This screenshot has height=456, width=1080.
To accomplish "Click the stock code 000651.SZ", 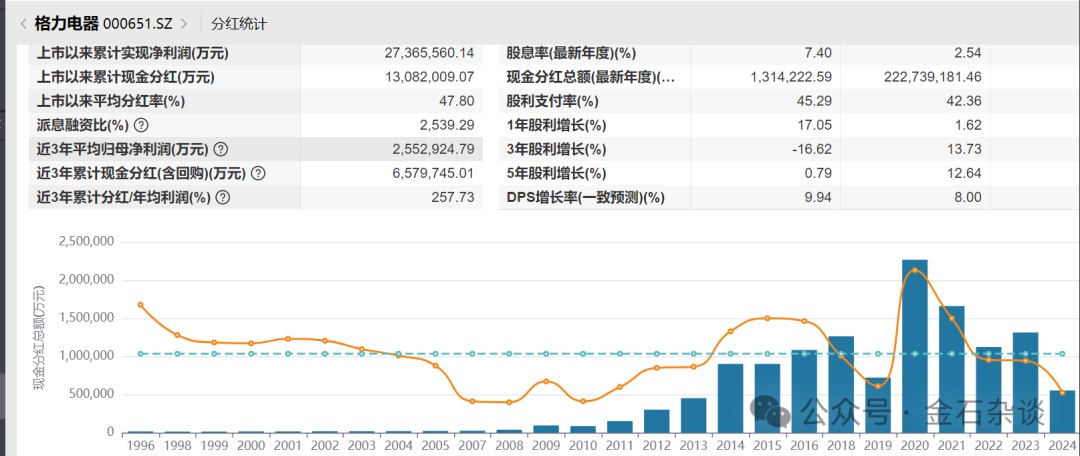I will pos(140,23).
